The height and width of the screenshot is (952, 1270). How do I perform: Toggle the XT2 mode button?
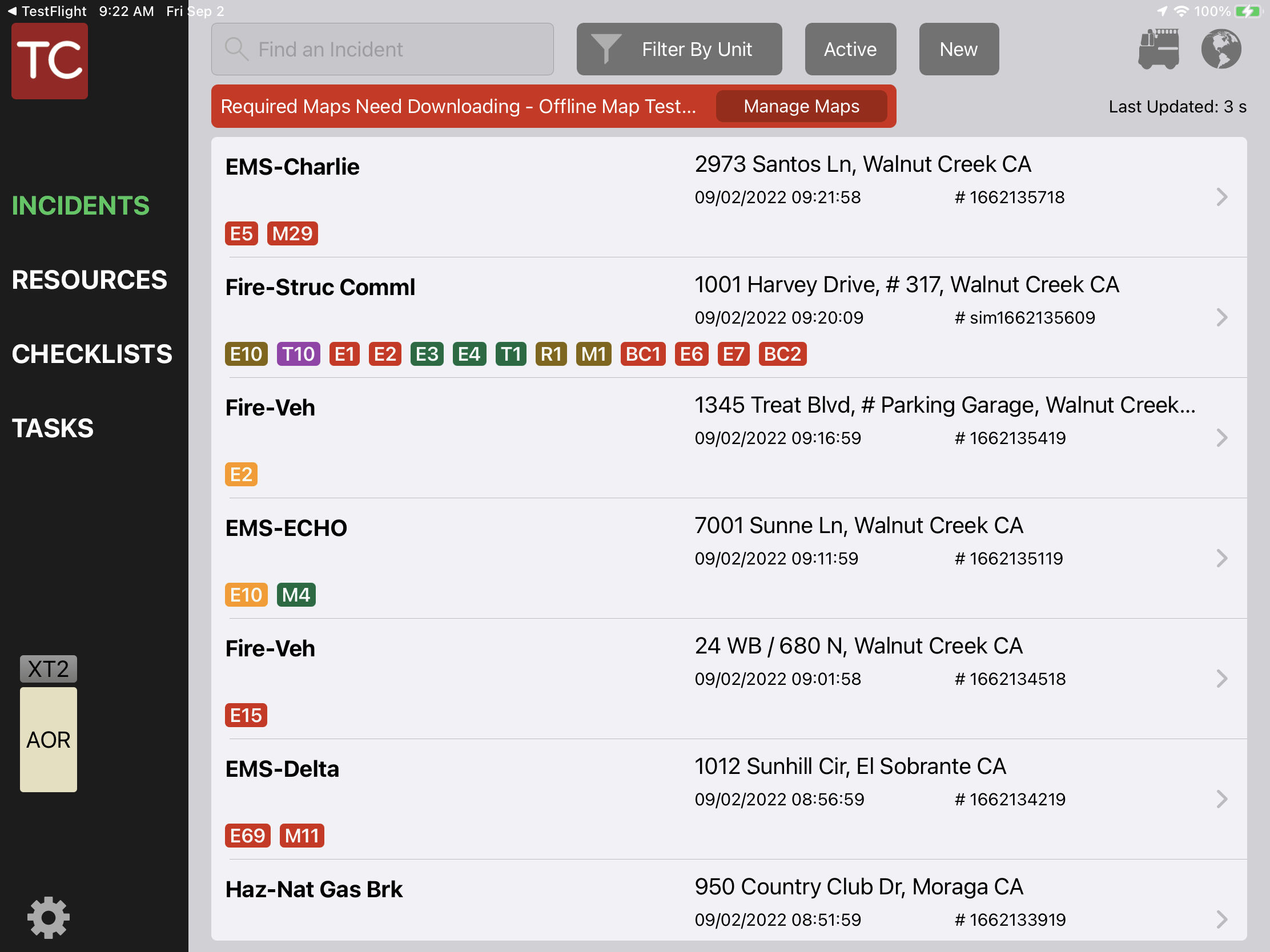pyautogui.click(x=47, y=668)
